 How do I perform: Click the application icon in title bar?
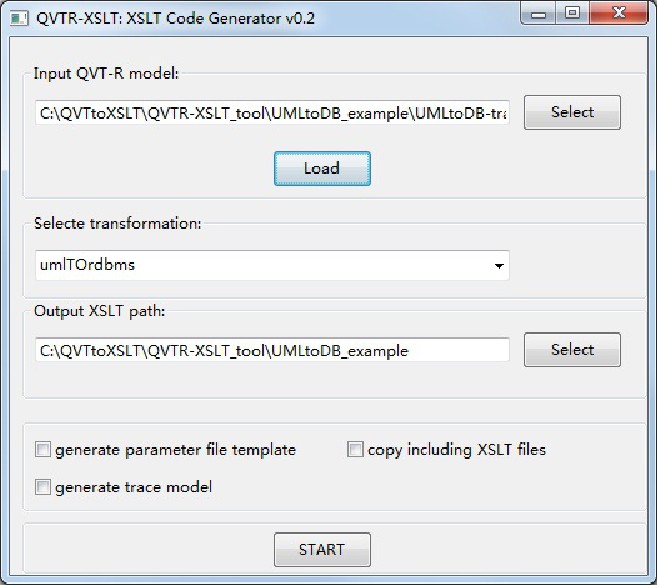pyautogui.click(x=19, y=18)
